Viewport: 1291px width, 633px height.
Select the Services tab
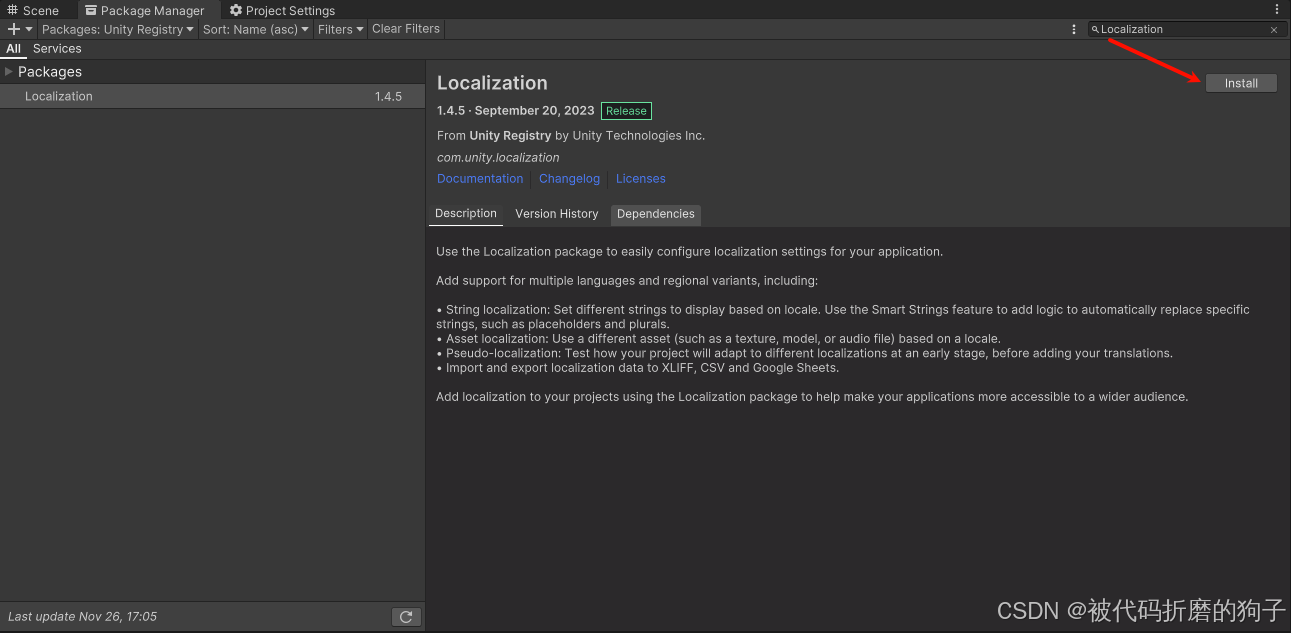pos(57,48)
